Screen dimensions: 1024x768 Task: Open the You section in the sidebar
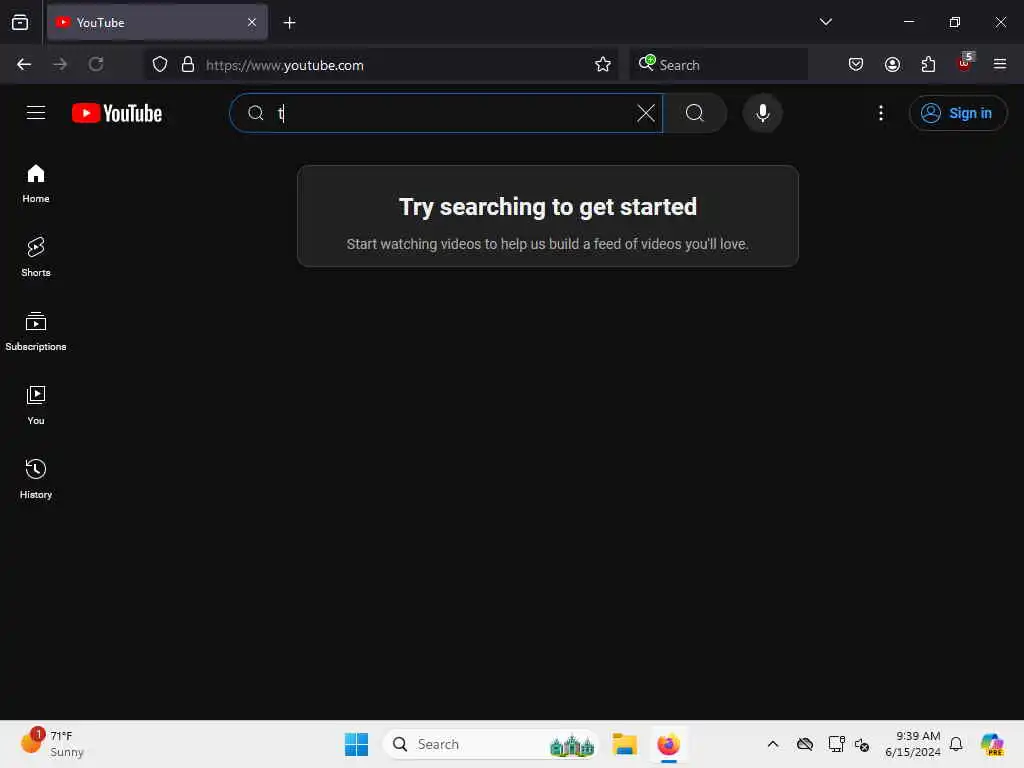[36, 406]
